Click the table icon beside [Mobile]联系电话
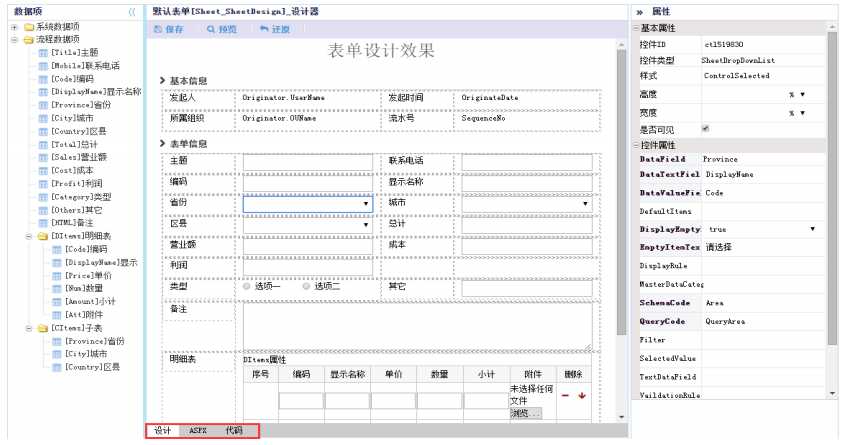 pyautogui.click(x=43, y=66)
